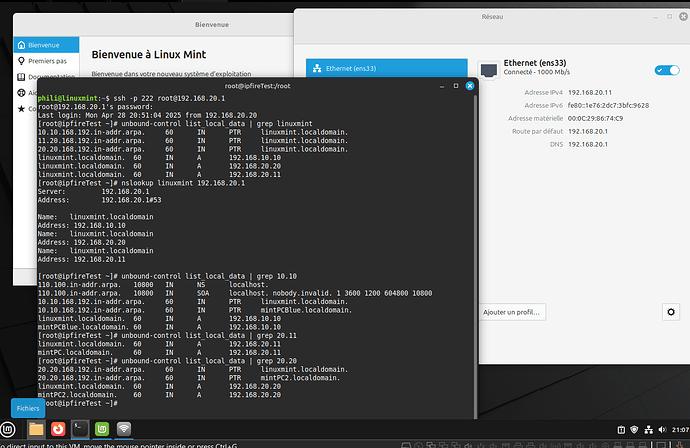Click Ajouter un profil button
The width and height of the screenshot is (690, 448).
[x=511, y=312]
